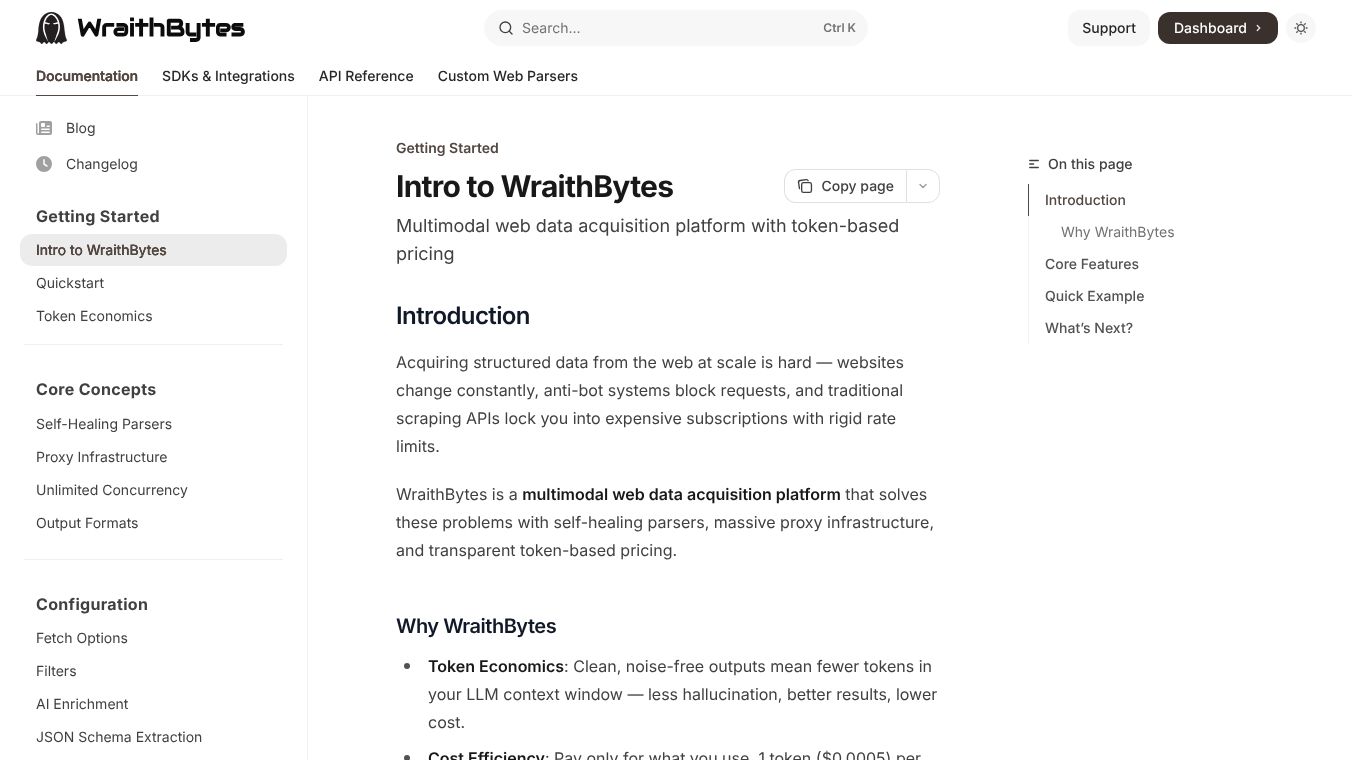
Task: Select the Blog icon in the sidebar
Action: coord(44,128)
